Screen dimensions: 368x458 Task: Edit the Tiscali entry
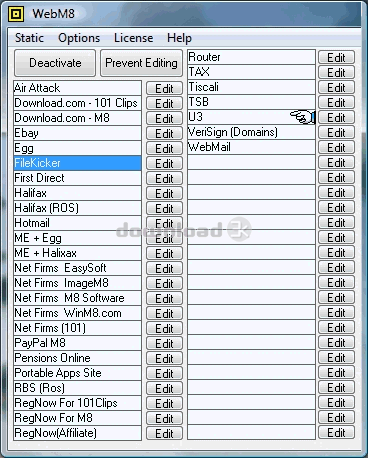(x=336, y=87)
